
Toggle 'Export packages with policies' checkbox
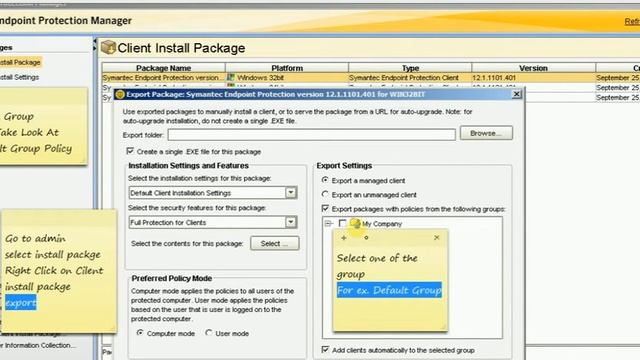325,209
